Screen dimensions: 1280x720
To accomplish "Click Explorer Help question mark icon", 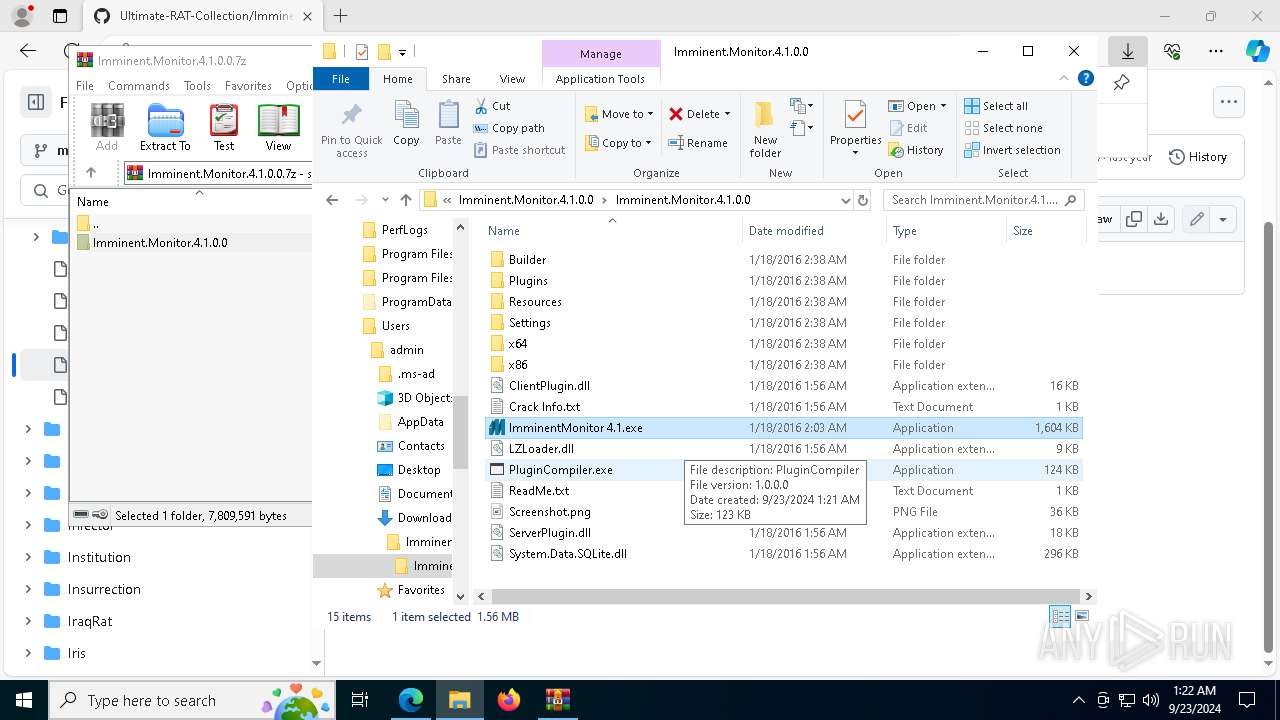I will pos(1085,78).
